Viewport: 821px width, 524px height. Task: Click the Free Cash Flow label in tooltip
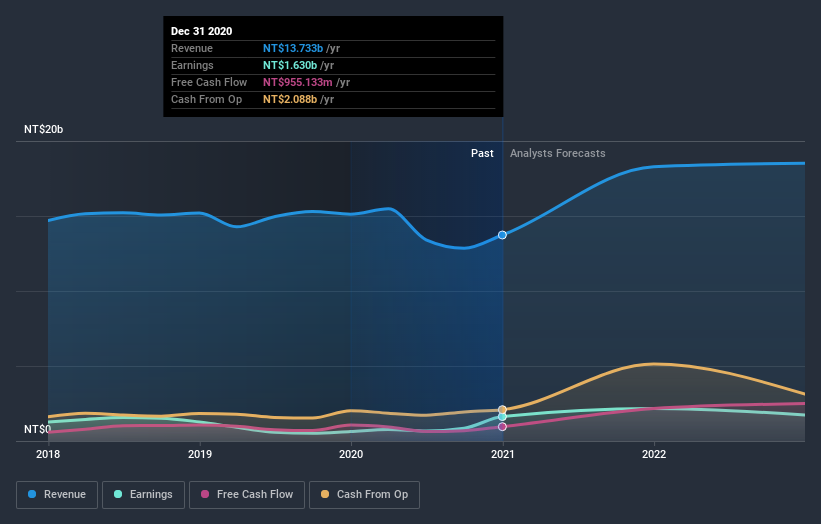[x=209, y=82]
